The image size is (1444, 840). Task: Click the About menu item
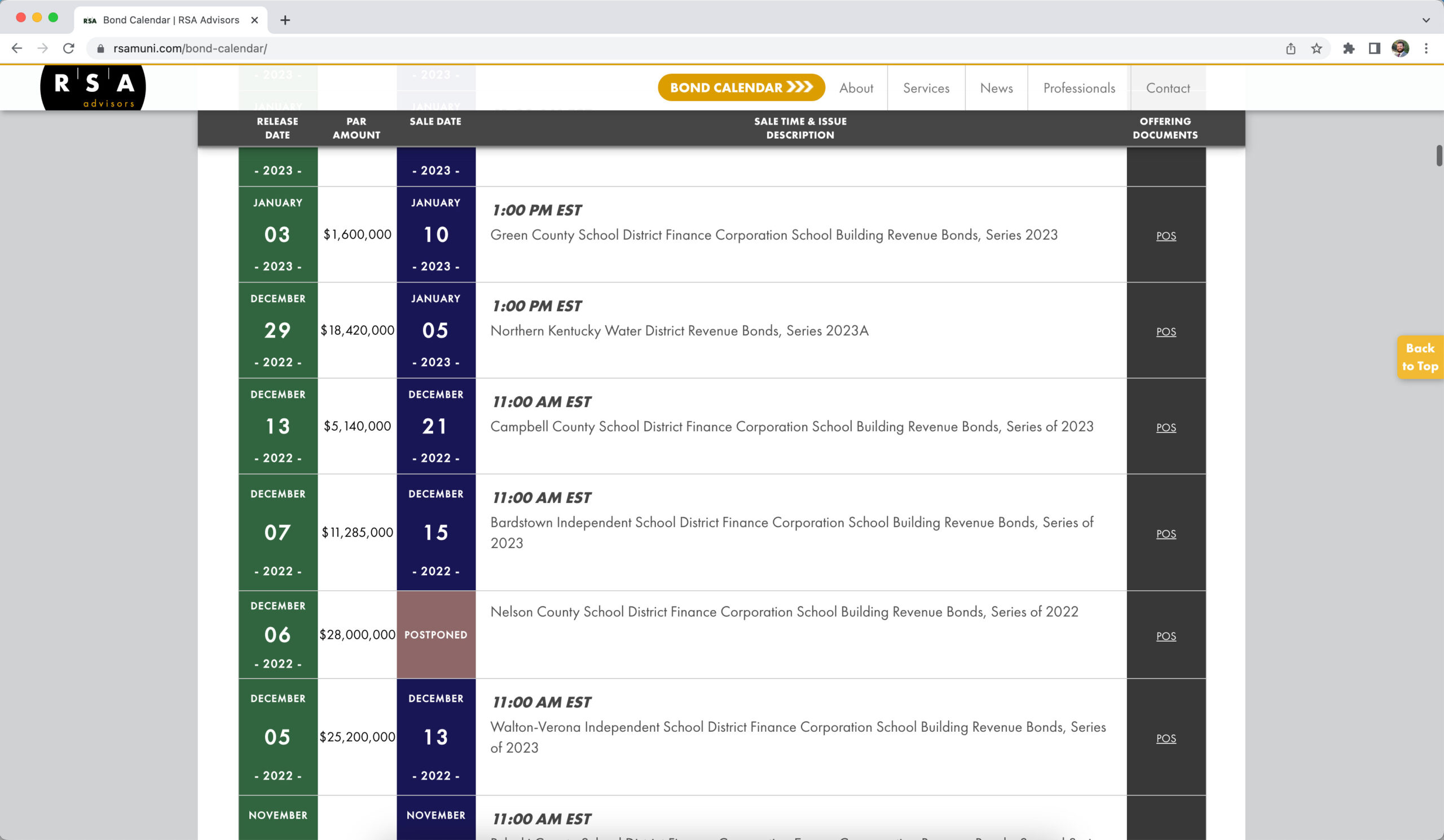855,88
